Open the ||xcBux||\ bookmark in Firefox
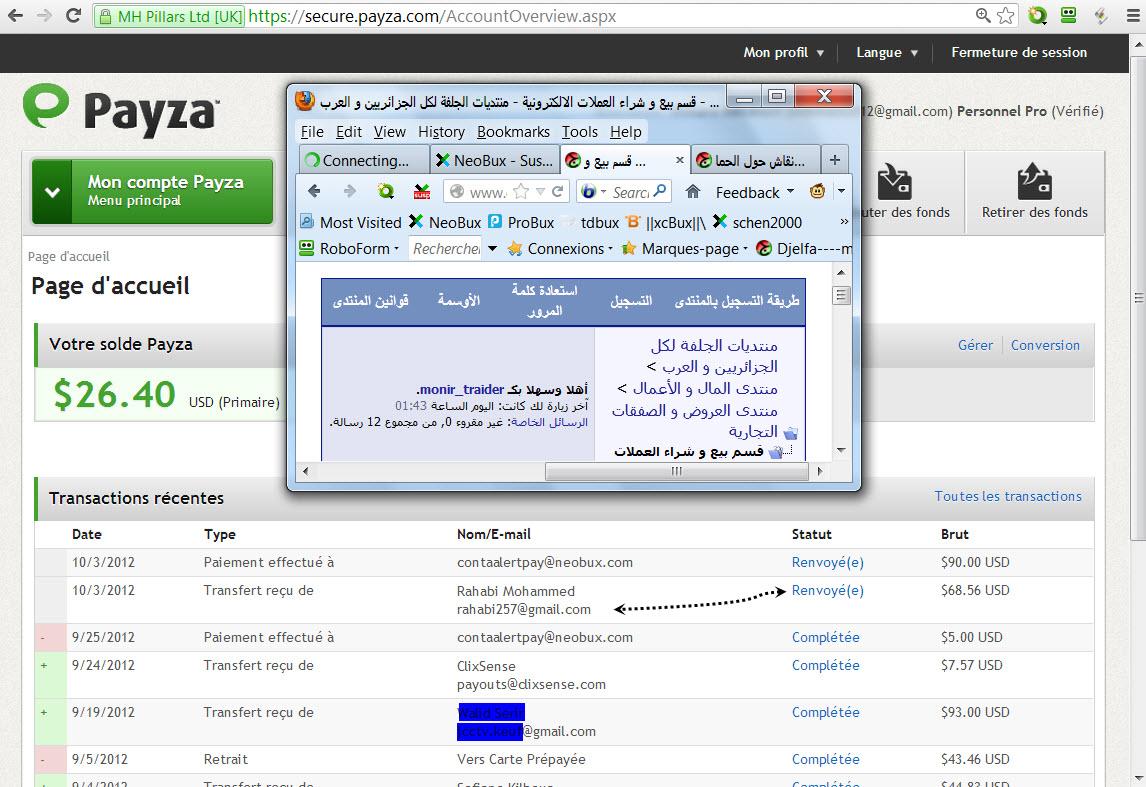Viewport: 1146px width, 787px height. 665,222
